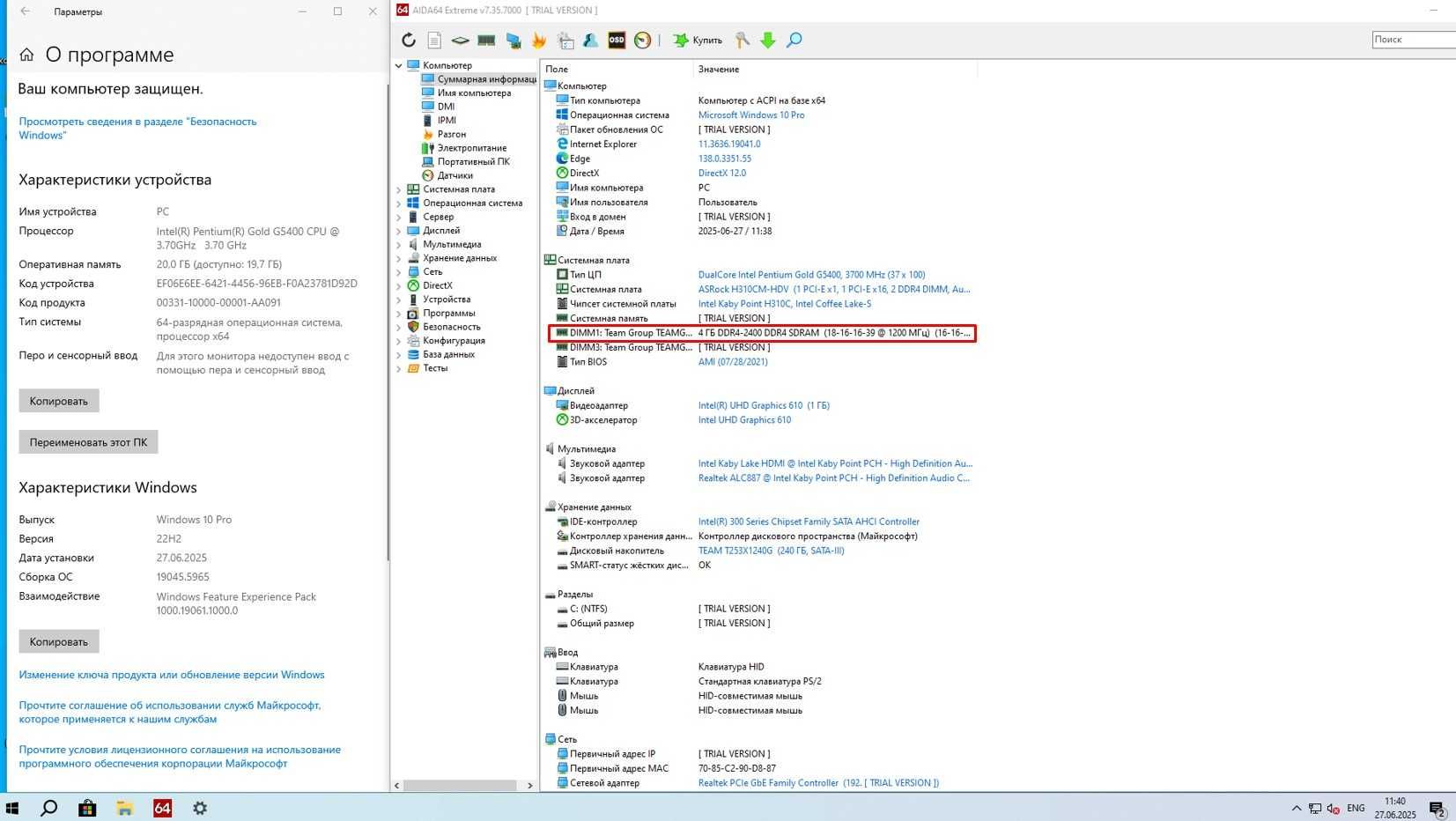Select Суммарная информация in the tree
This screenshot has width=1456, height=821.
478,79
